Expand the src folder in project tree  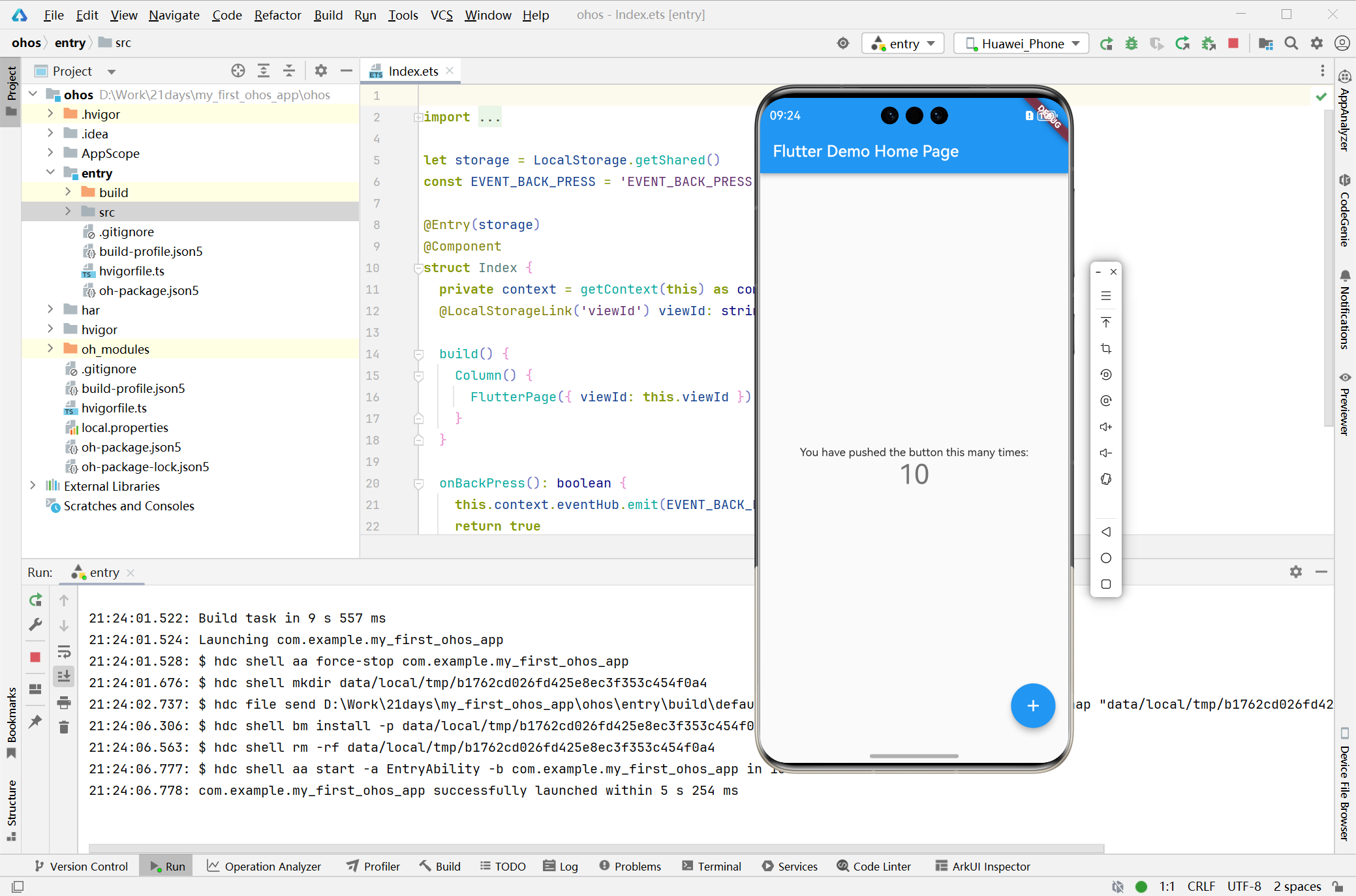pyautogui.click(x=68, y=212)
